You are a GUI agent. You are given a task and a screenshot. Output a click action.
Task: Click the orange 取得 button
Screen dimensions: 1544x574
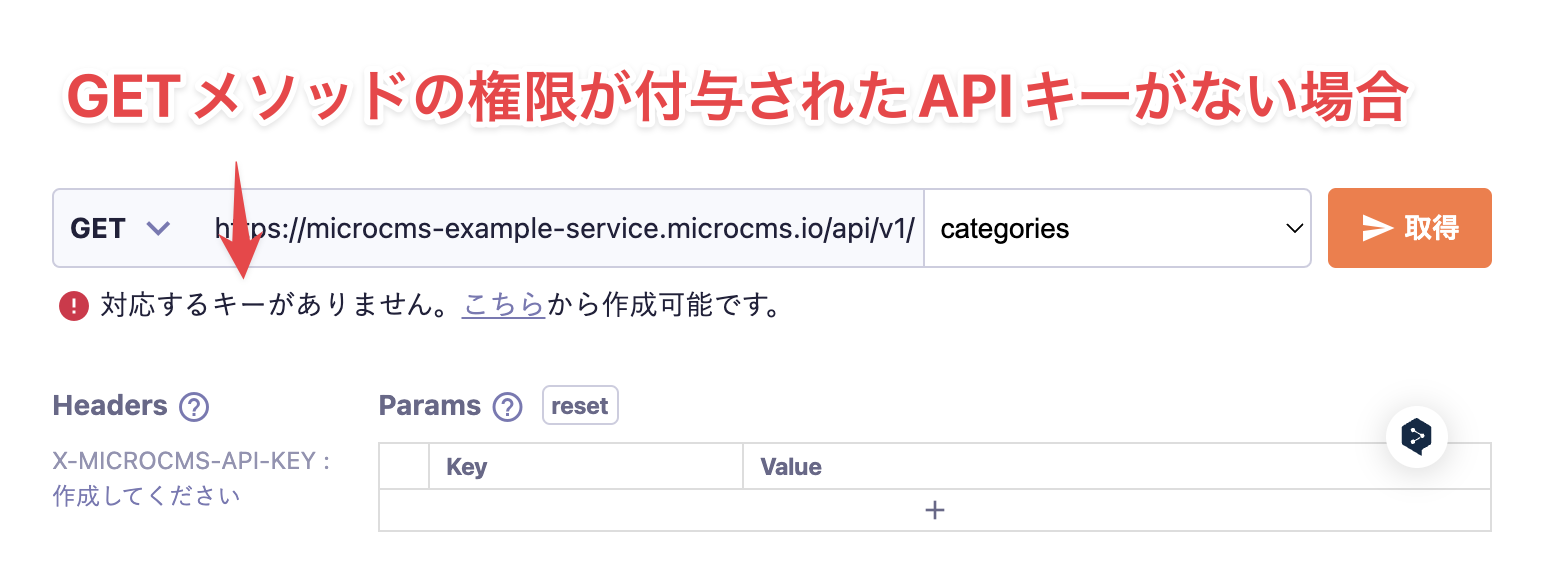[x=1409, y=228]
